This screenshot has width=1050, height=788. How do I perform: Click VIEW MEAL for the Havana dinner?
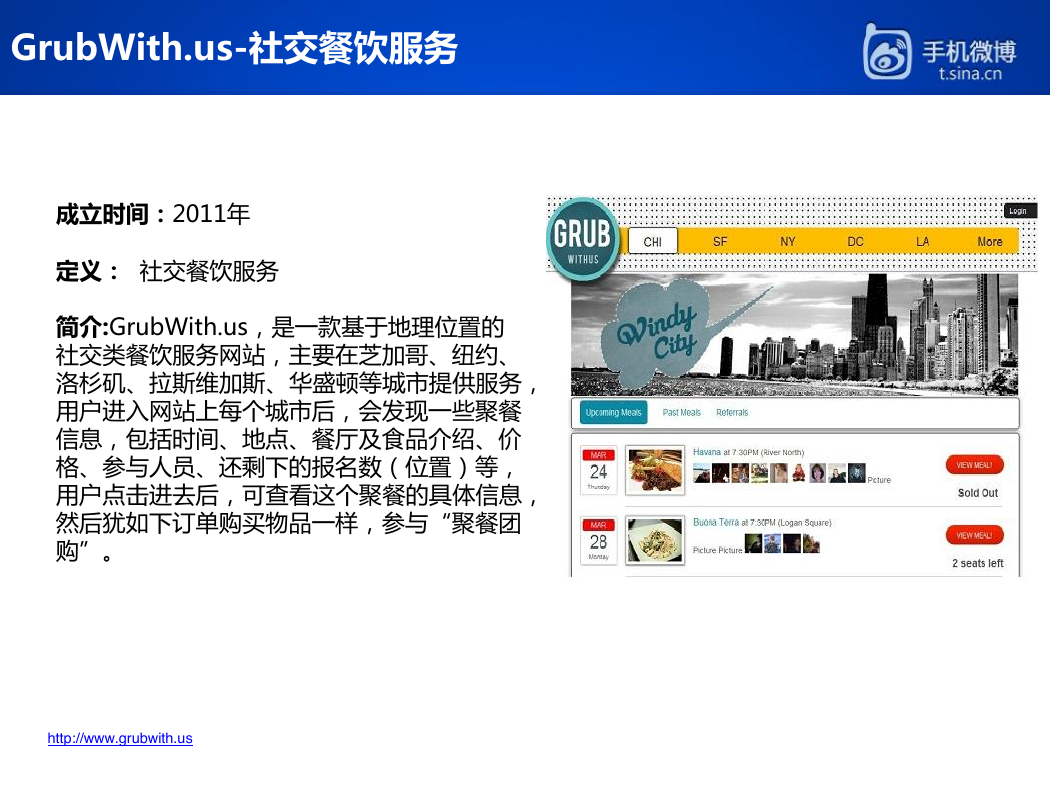coord(974,465)
